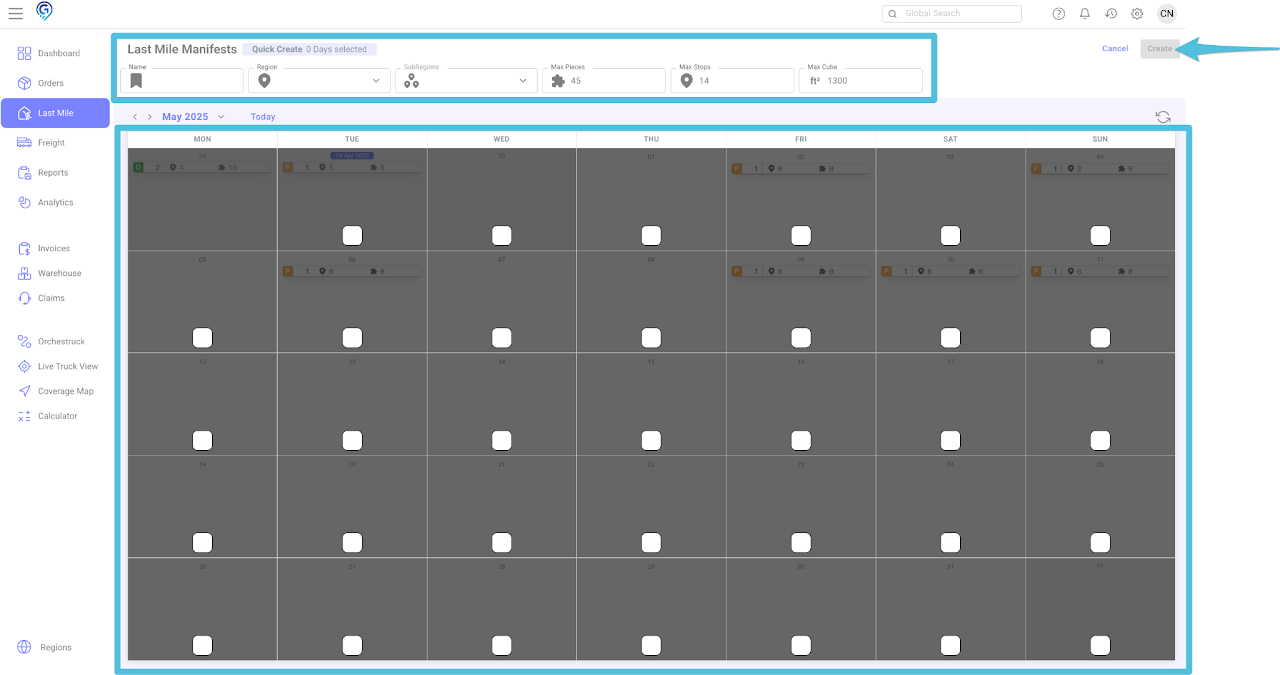
Task: Click the Max Stops field
Action: point(732,81)
